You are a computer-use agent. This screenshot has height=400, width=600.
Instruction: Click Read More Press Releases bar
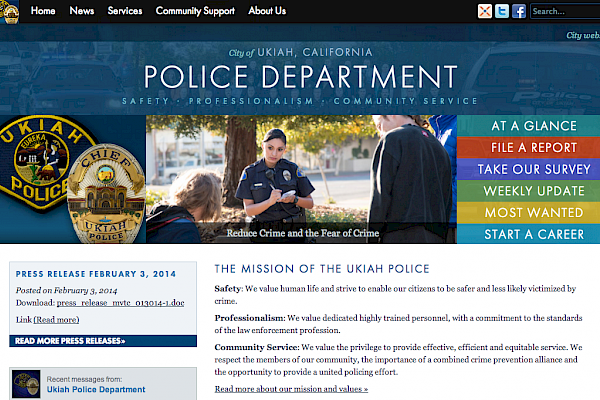coord(70,340)
